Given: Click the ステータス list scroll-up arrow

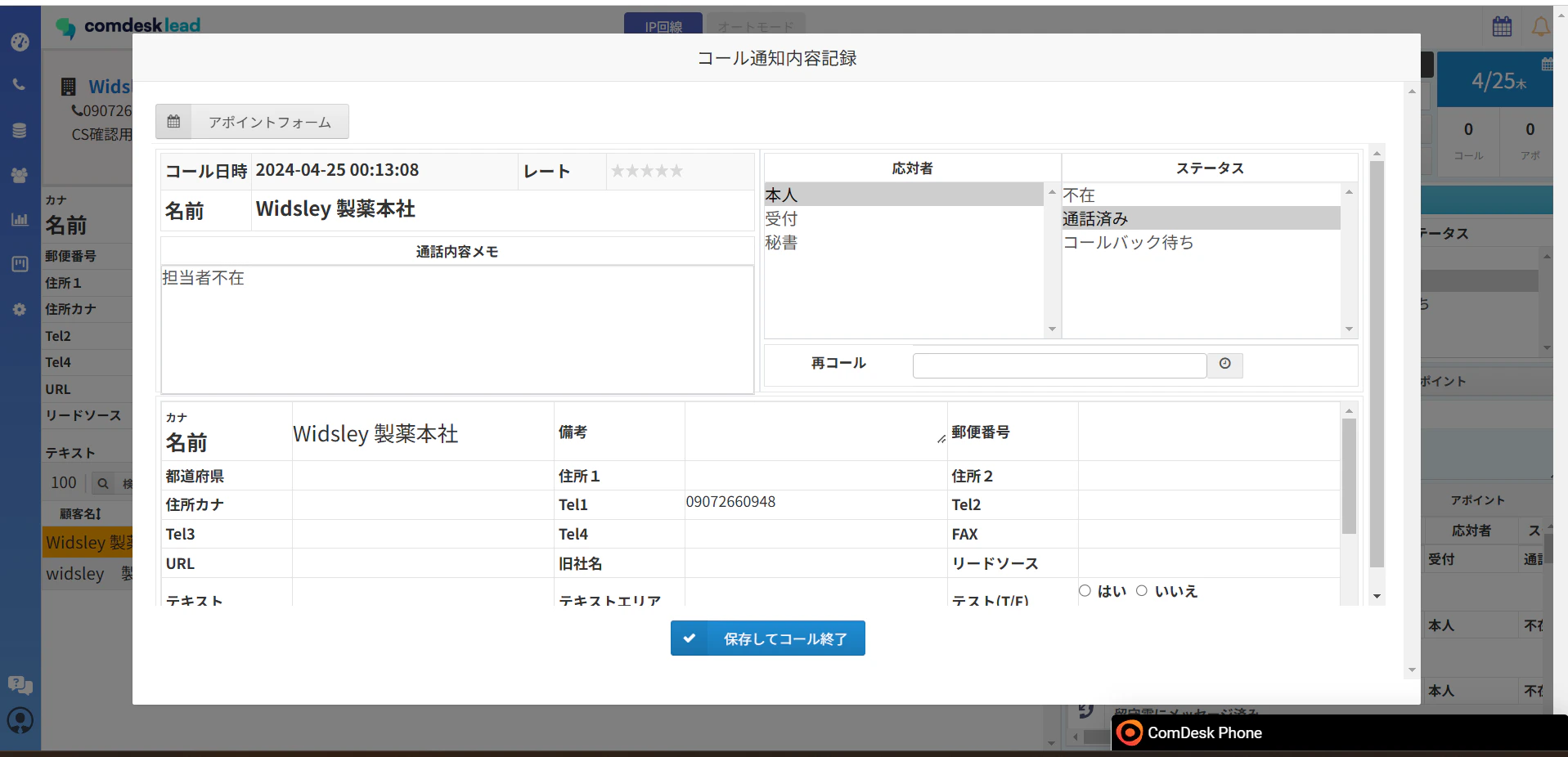Looking at the screenshot, I should tap(1349, 192).
